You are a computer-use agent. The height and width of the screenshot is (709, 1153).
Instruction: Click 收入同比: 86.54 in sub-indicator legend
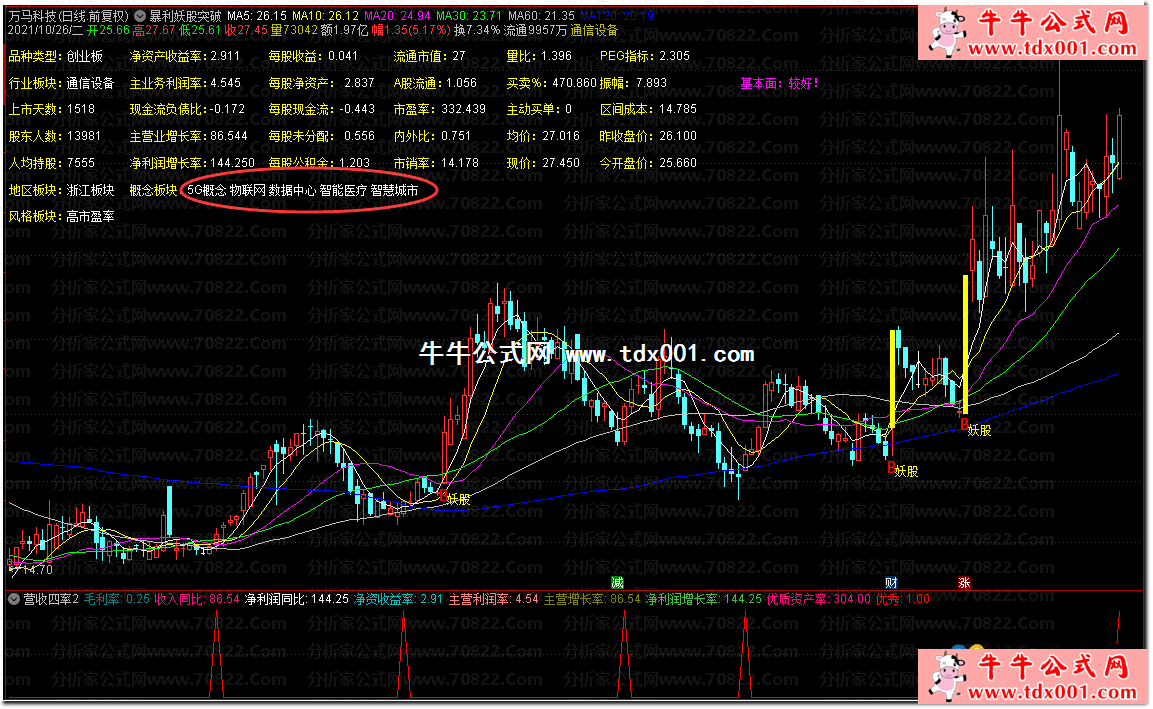click(x=197, y=599)
